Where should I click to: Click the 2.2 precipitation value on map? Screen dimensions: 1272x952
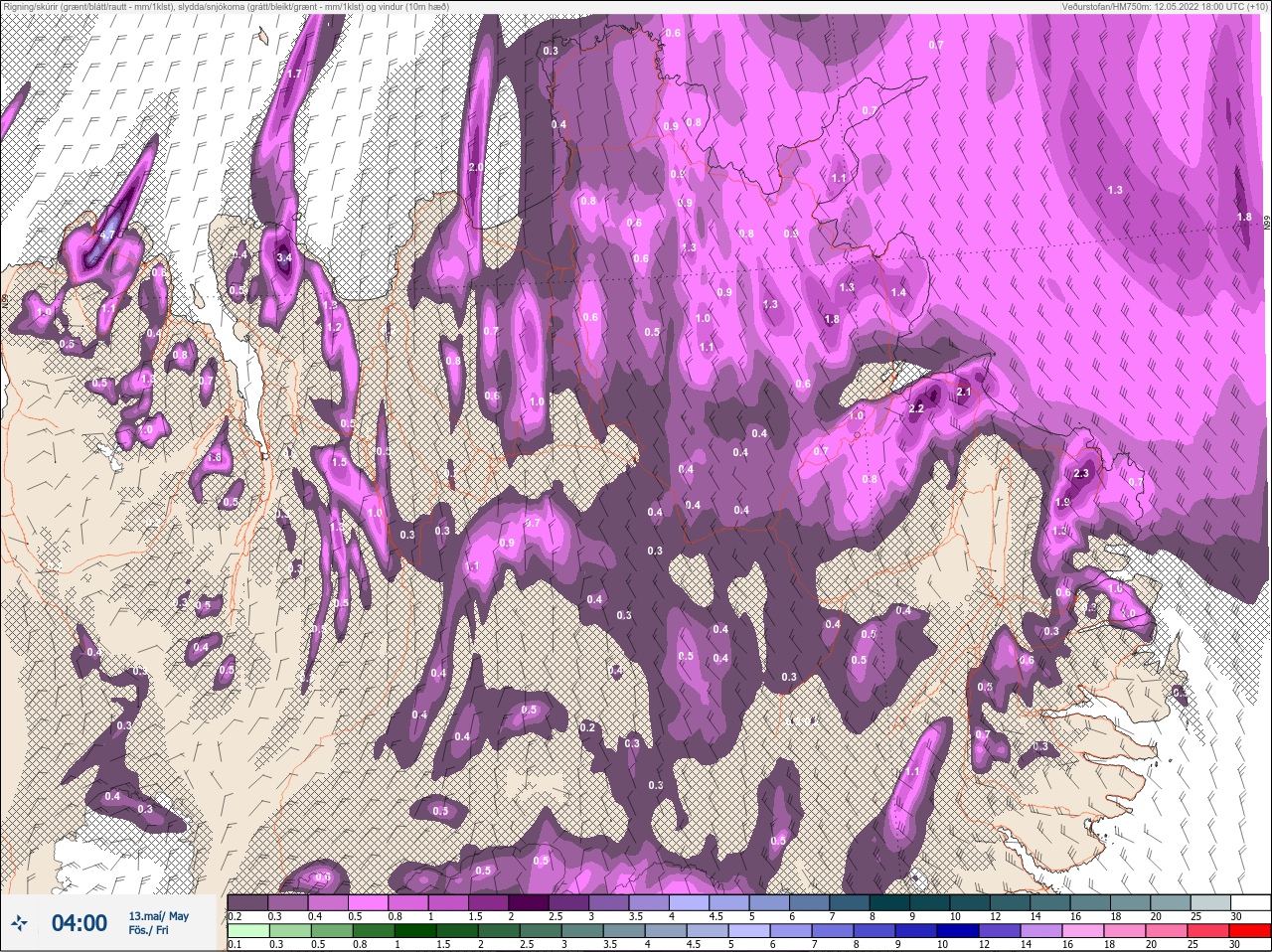916,408
